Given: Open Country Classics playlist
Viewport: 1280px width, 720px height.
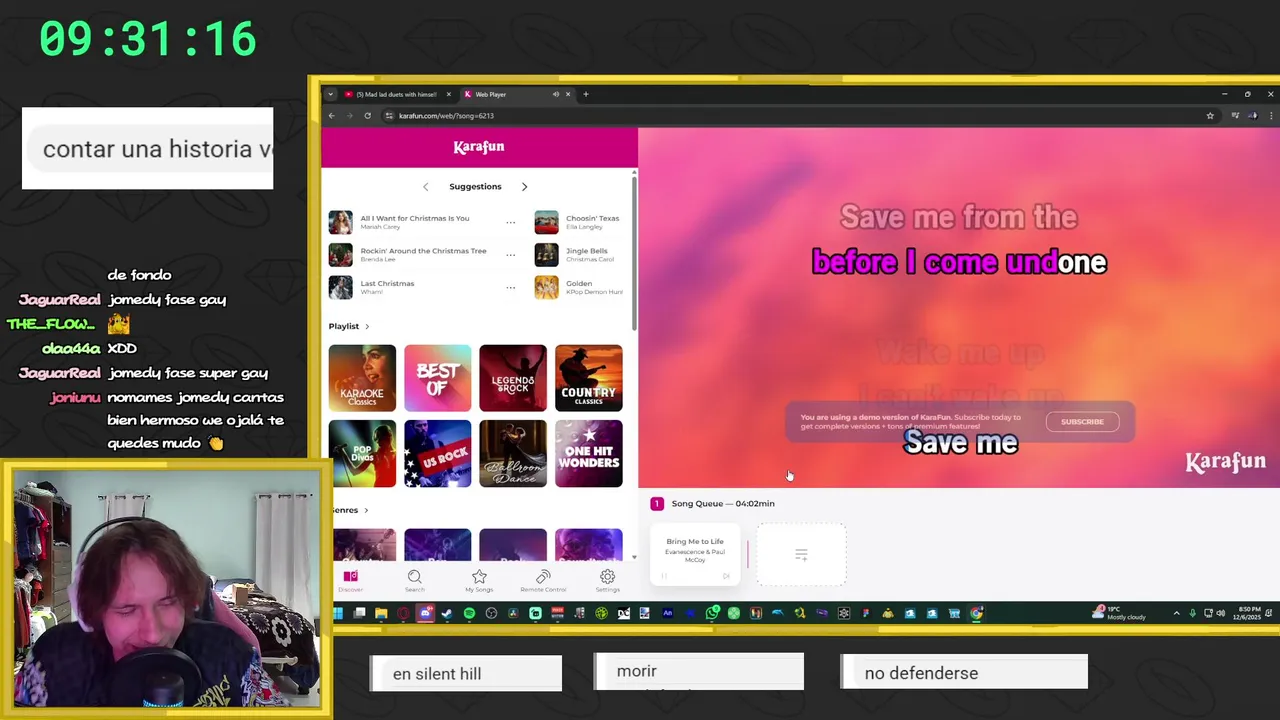Looking at the screenshot, I should point(588,378).
